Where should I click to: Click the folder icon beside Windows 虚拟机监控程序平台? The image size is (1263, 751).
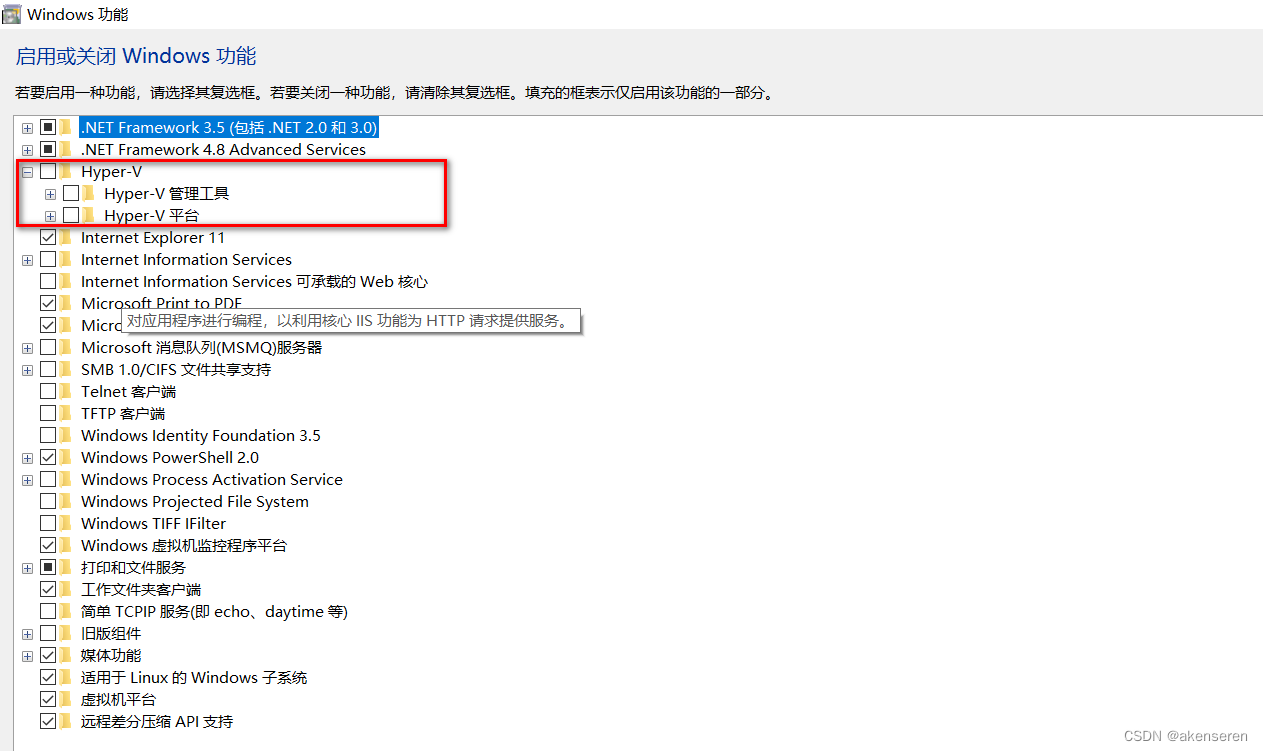(66, 546)
